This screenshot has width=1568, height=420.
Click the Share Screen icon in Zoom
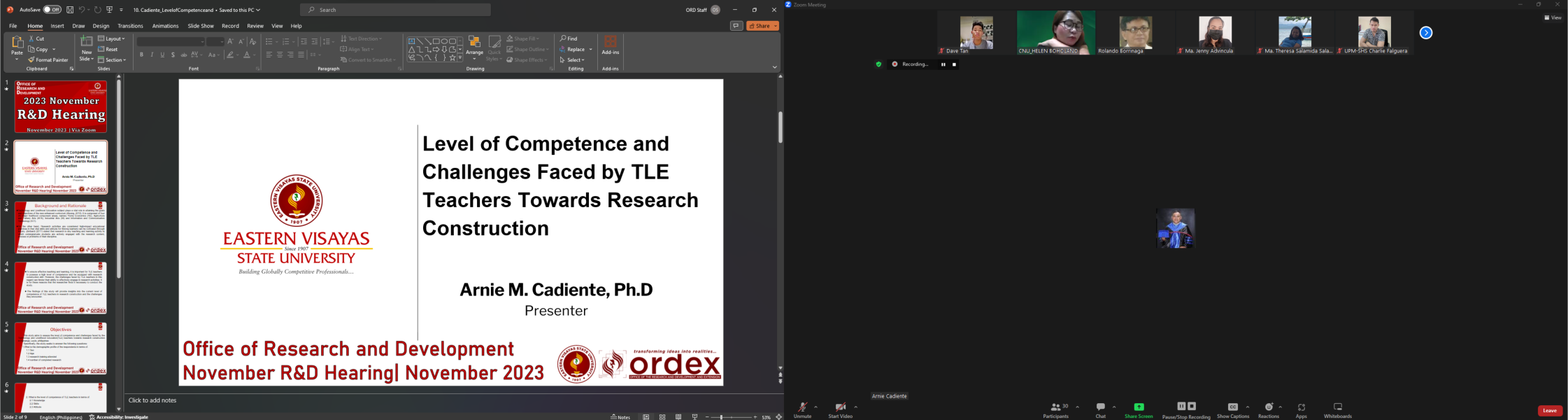[x=1138, y=409]
